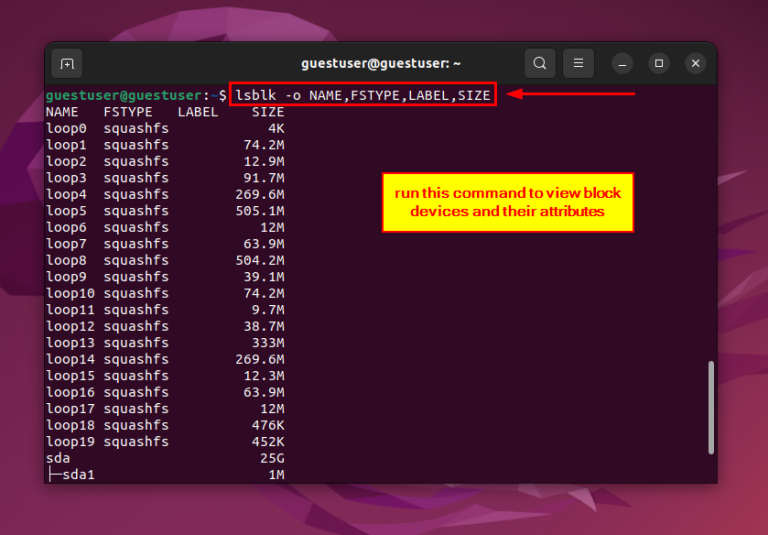Click loop8 device name
Image resolution: width=768 pixels, height=535 pixels.
[66, 261]
